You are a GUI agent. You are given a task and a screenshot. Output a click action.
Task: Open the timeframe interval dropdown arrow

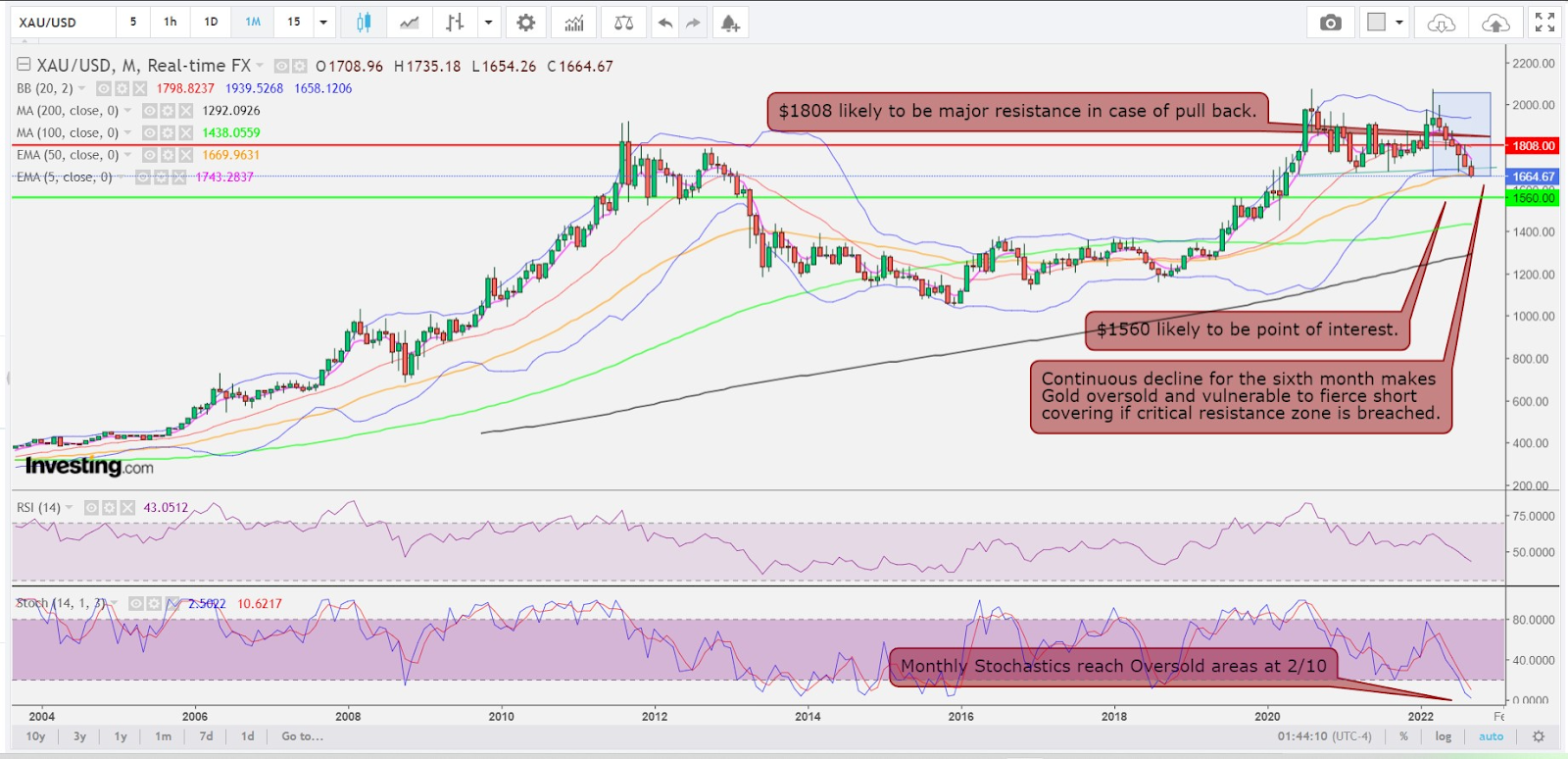323,23
